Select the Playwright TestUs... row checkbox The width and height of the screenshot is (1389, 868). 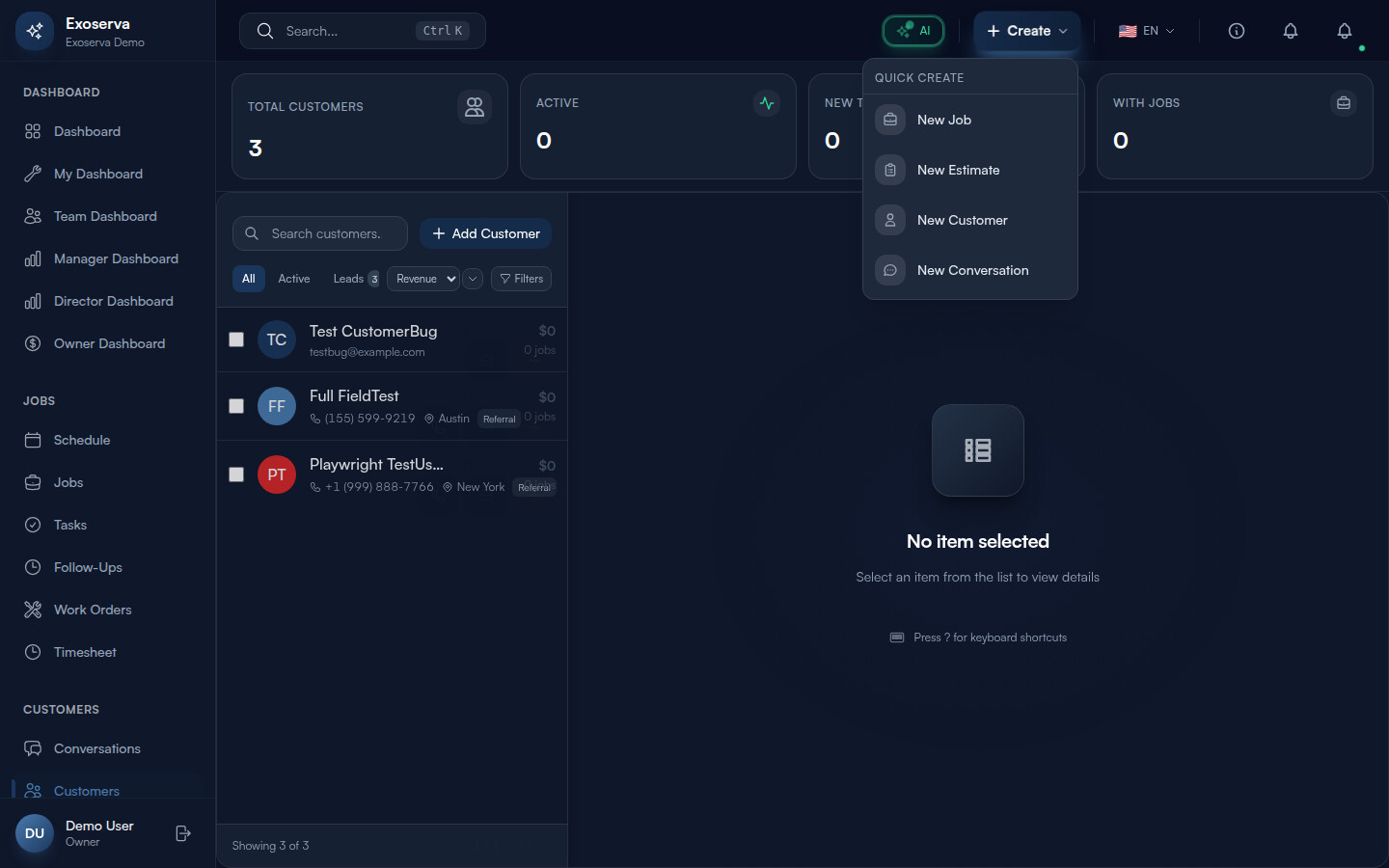click(x=236, y=475)
